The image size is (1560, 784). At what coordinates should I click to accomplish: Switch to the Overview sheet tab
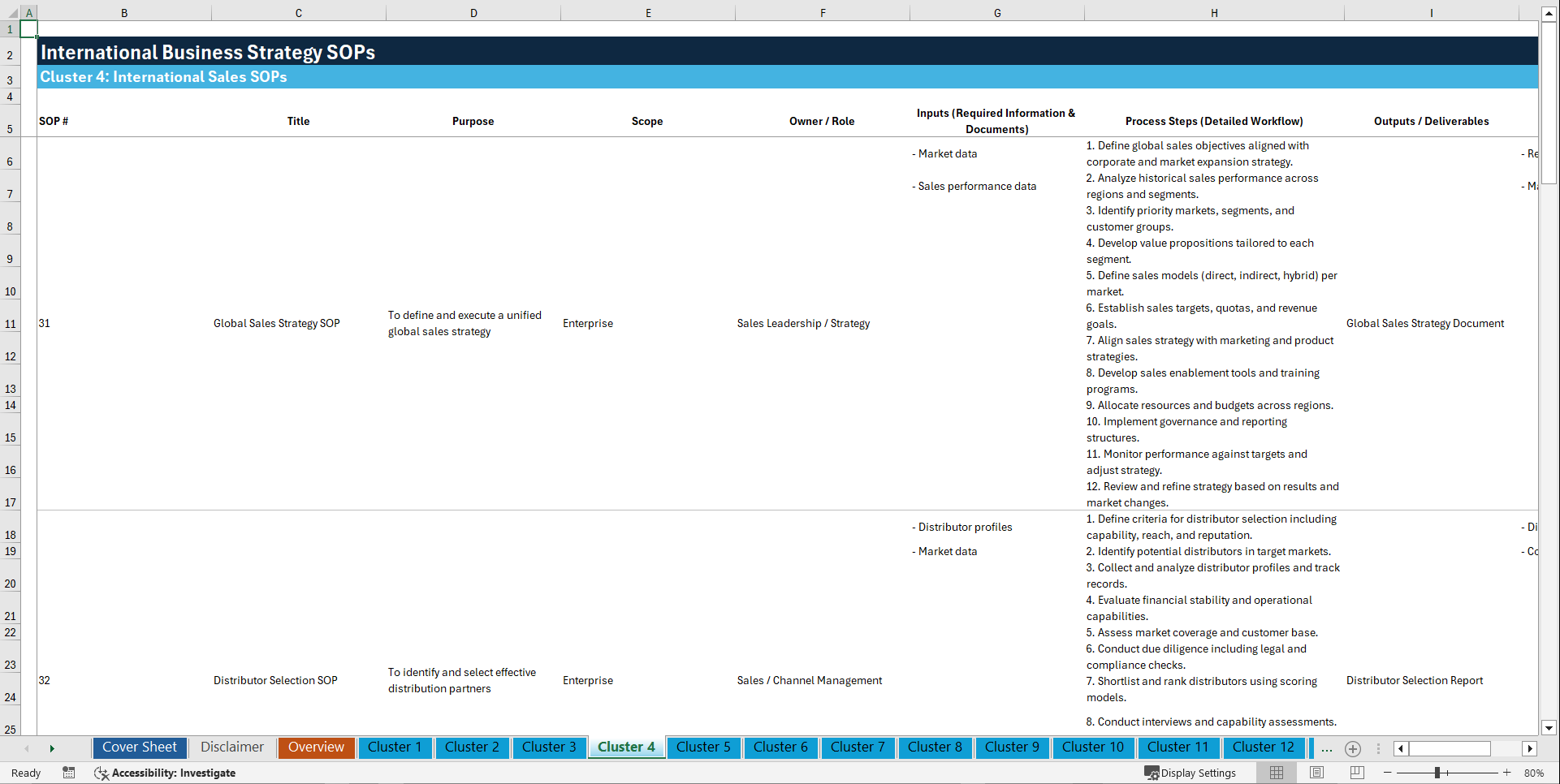(316, 747)
